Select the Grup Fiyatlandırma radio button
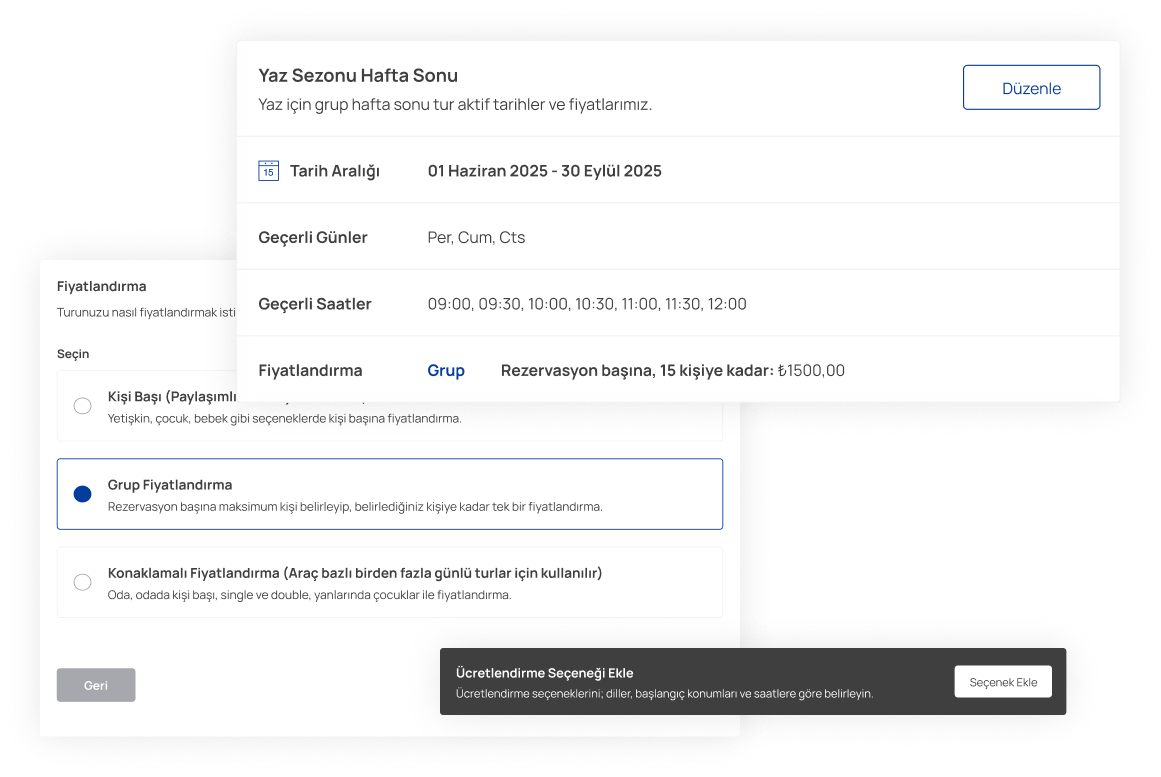The image size is (1161, 777). point(83,494)
